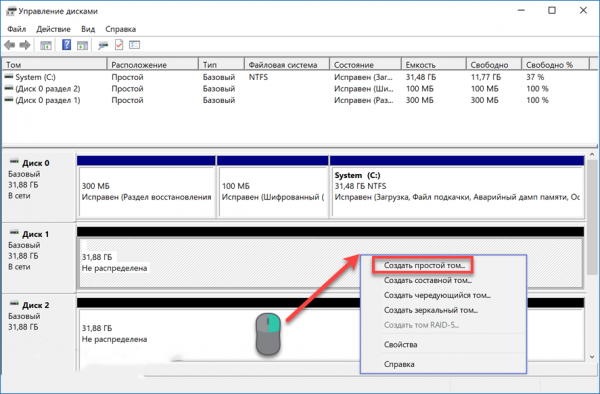This screenshot has height=394, width=600.
Task: Click the action pane toolbar icon
Action: (82, 45)
